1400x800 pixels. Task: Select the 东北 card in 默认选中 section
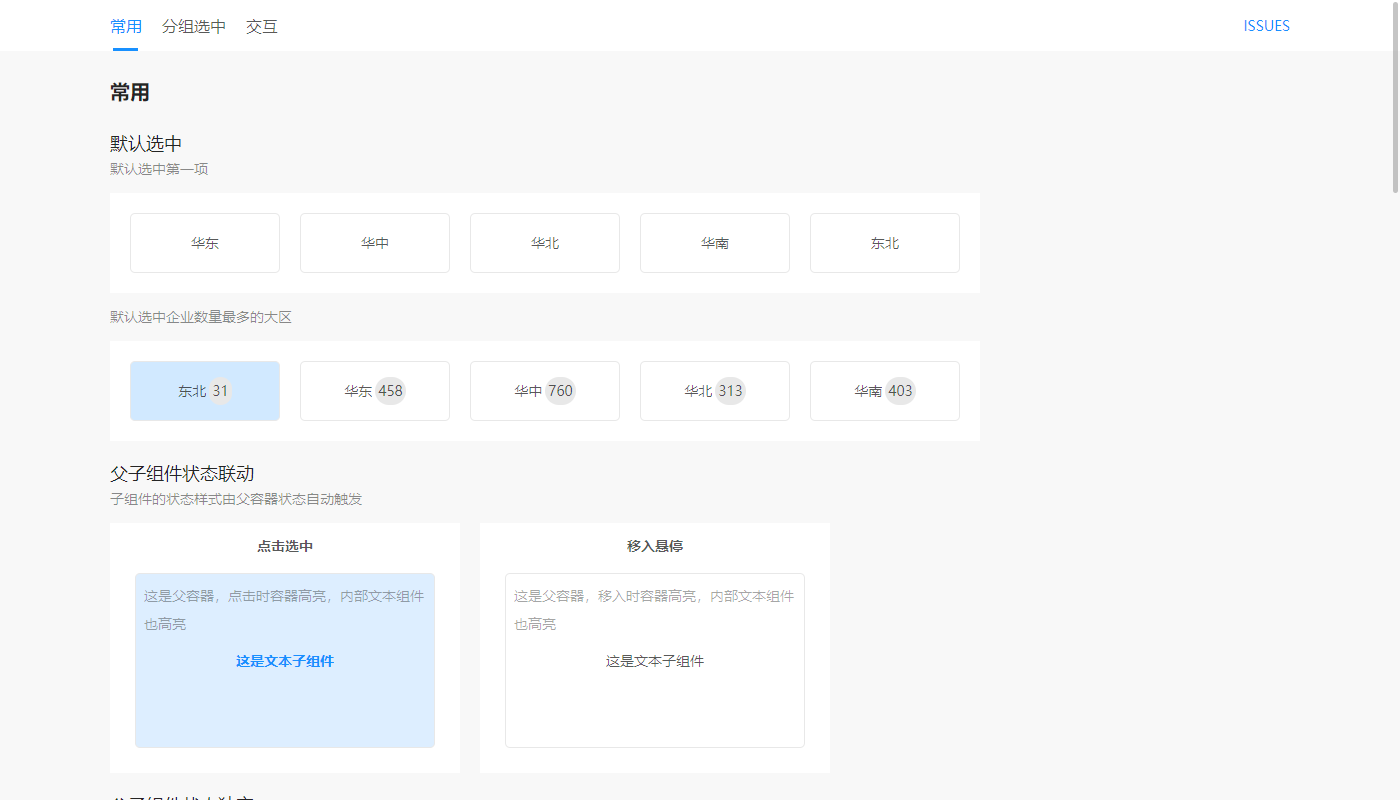click(x=884, y=242)
